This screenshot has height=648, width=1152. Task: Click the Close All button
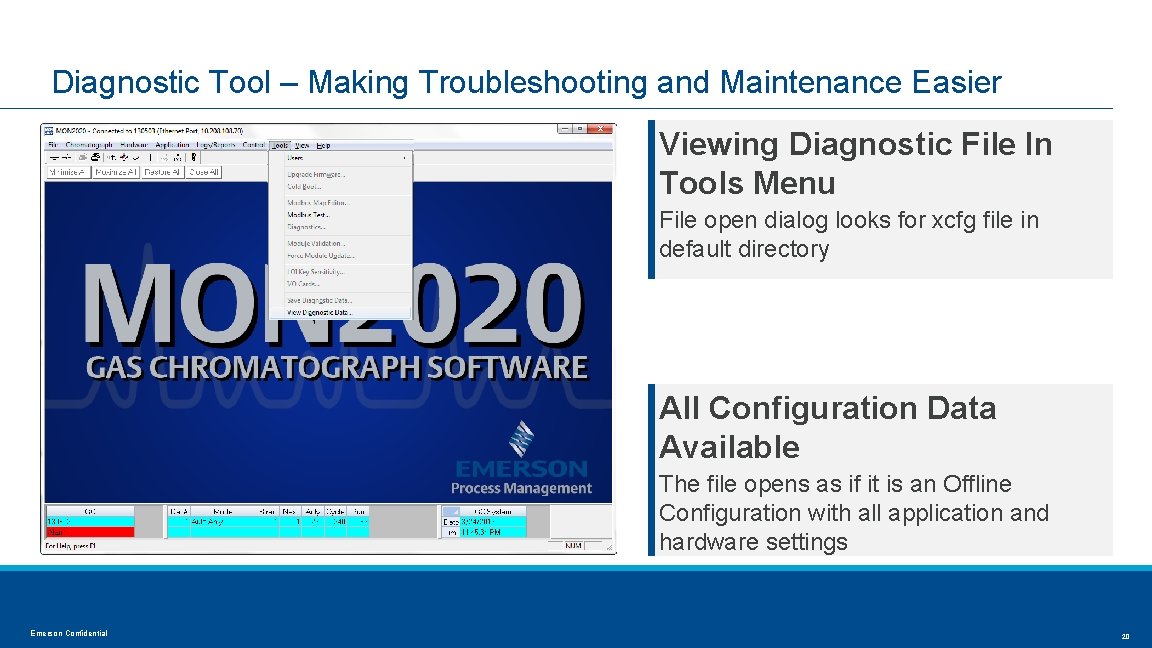click(204, 172)
